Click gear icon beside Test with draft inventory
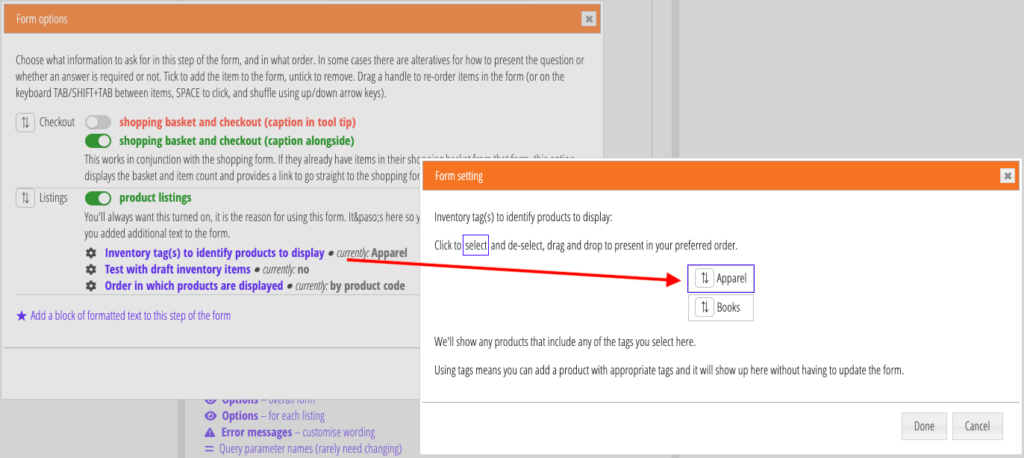 91,270
